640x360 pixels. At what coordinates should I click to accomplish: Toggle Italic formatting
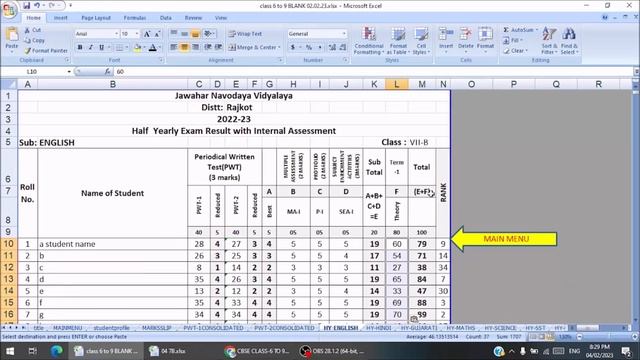pos(91,48)
